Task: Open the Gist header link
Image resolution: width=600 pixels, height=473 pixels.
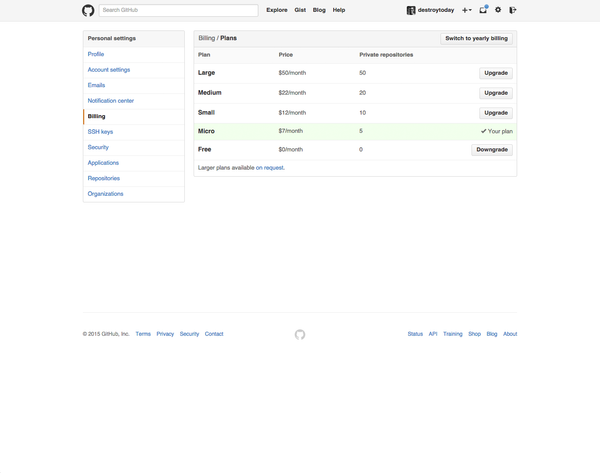Action: 300,10
